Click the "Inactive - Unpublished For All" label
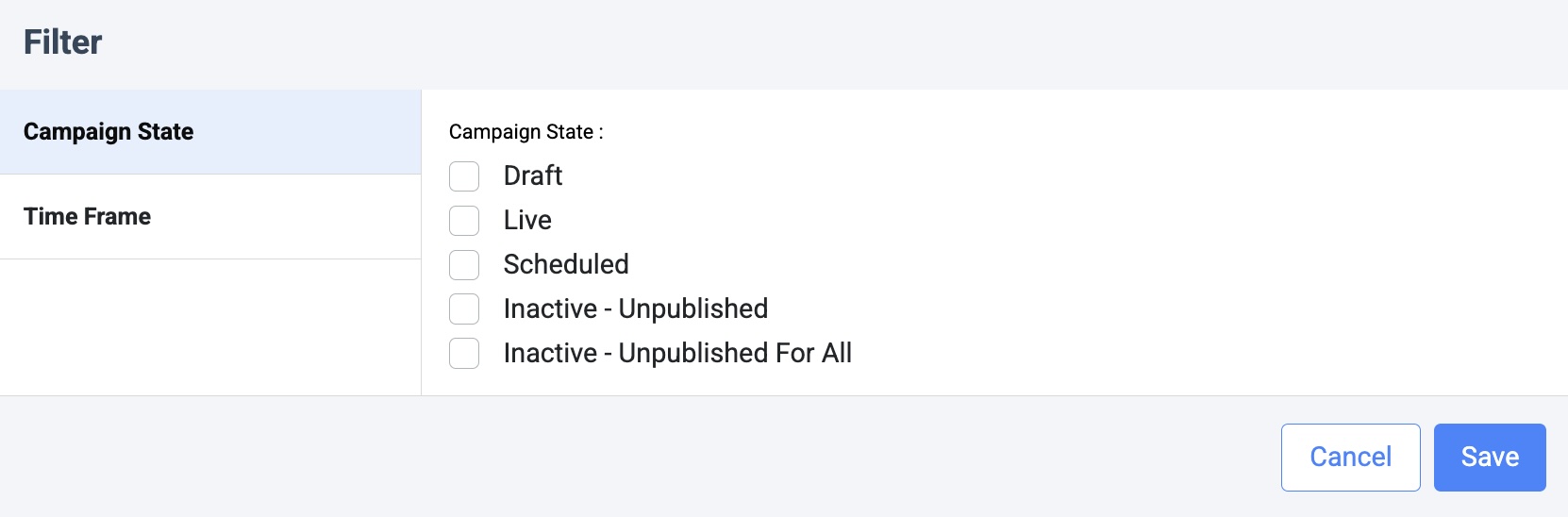The height and width of the screenshot is (517, 1568). tap(677, 354)
